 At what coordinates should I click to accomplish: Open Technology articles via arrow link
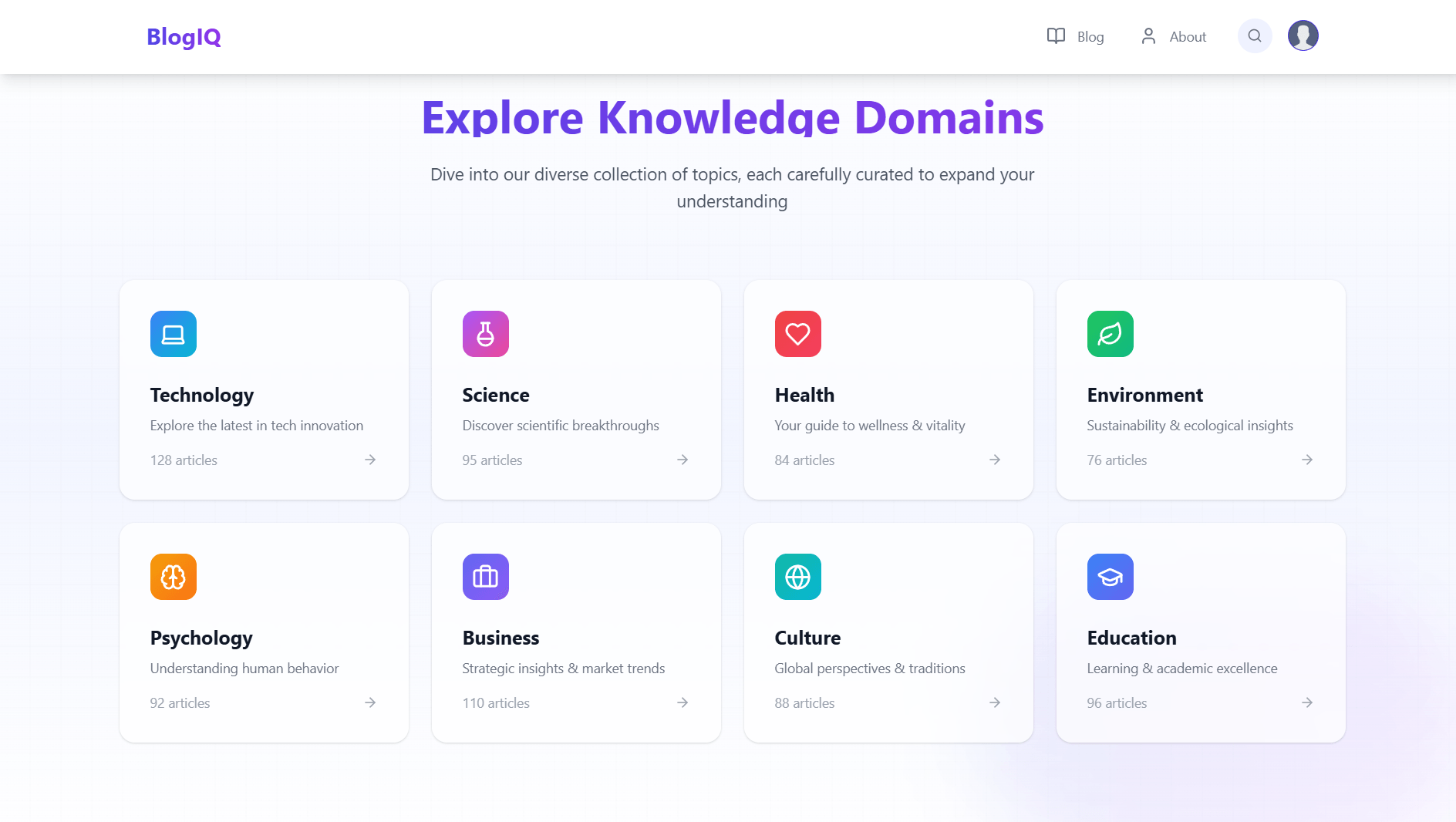pos(370,460)
